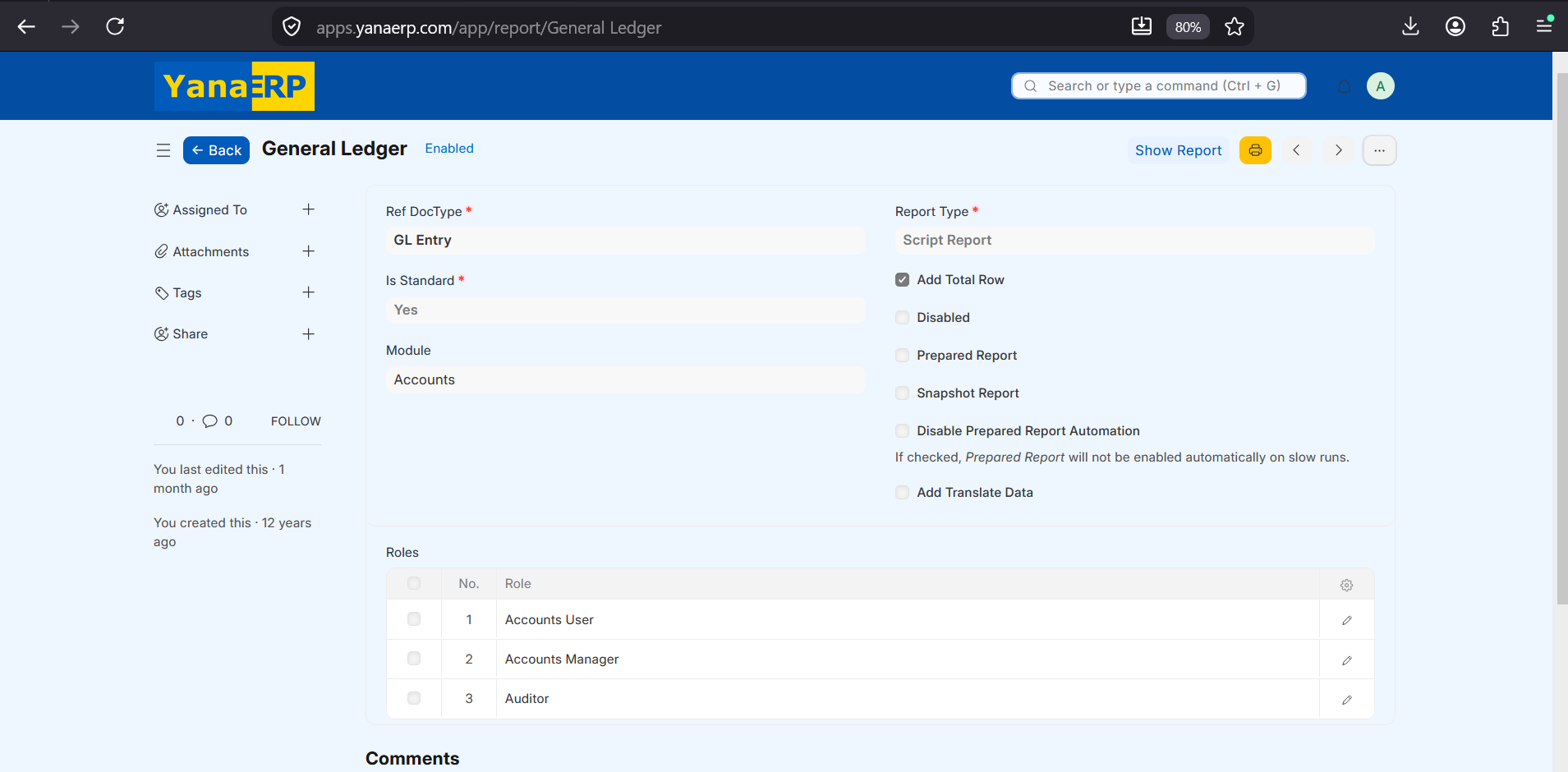Share the document with the Share plus

[308, 334]
